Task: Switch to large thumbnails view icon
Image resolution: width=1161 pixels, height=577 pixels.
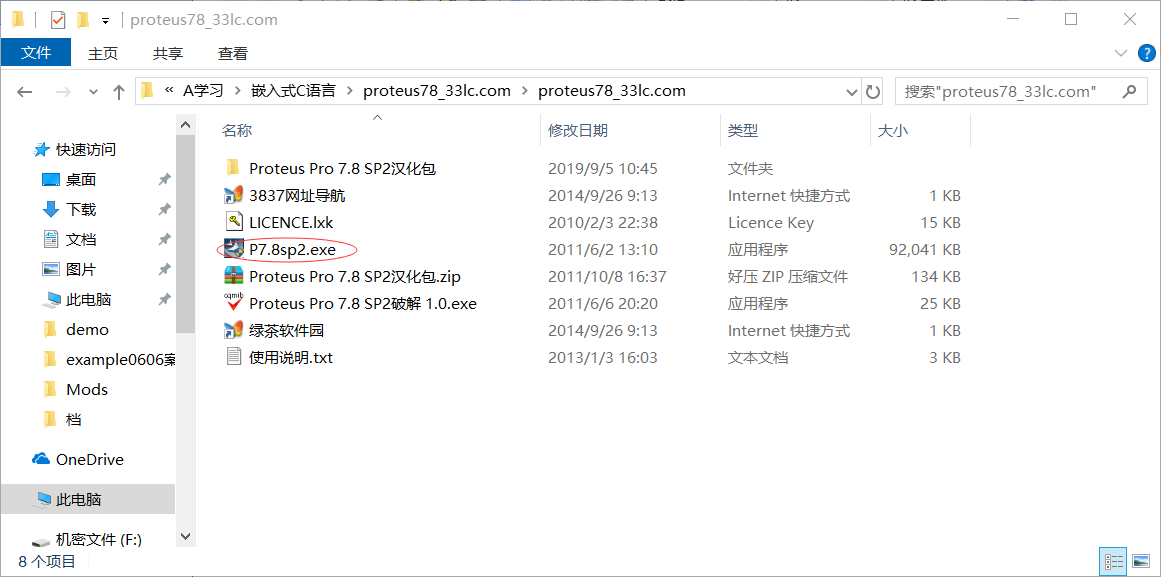Action: click(x=1140, y=561)
